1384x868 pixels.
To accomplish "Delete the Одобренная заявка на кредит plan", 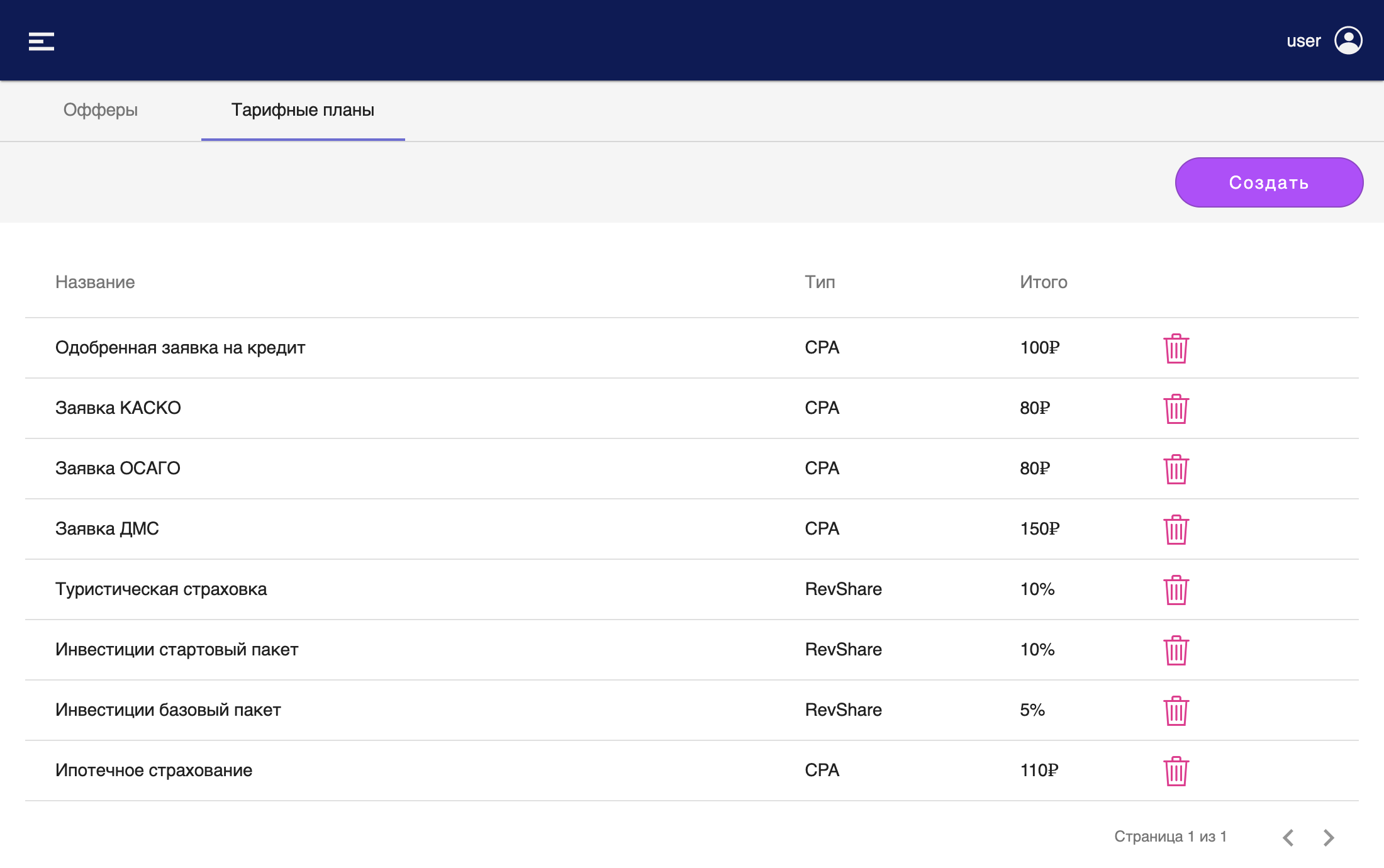I will (1175, 348).
